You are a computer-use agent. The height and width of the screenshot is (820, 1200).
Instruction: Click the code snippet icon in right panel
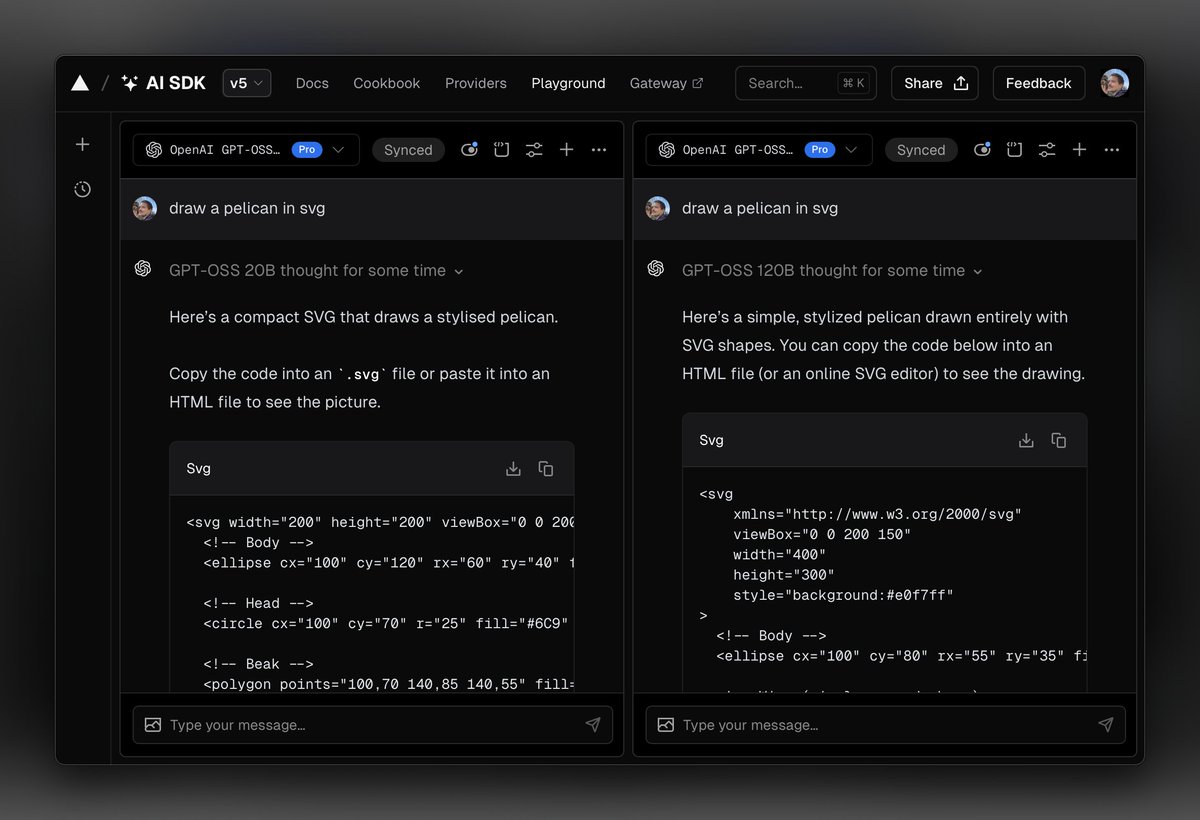click(x=1014, y=150)
